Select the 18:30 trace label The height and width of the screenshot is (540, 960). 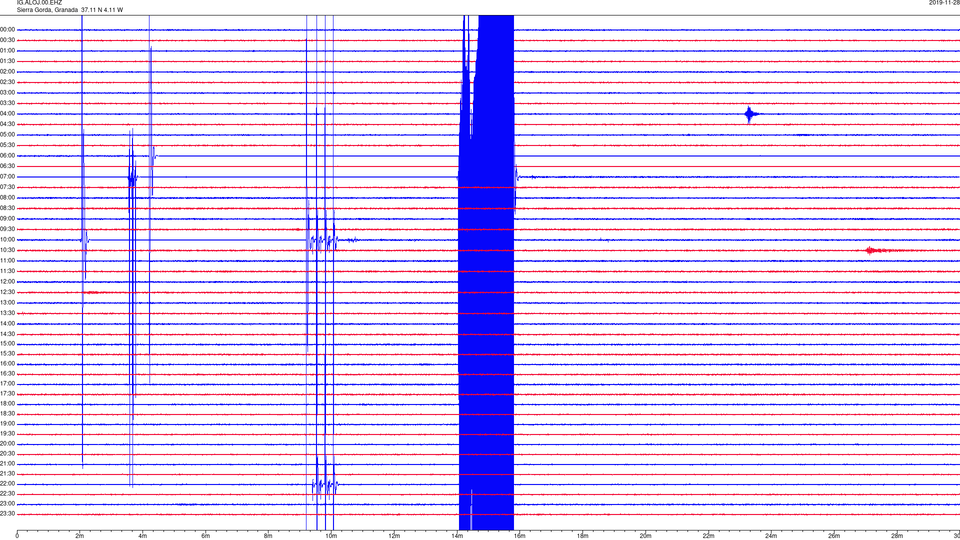pos(7,413)
